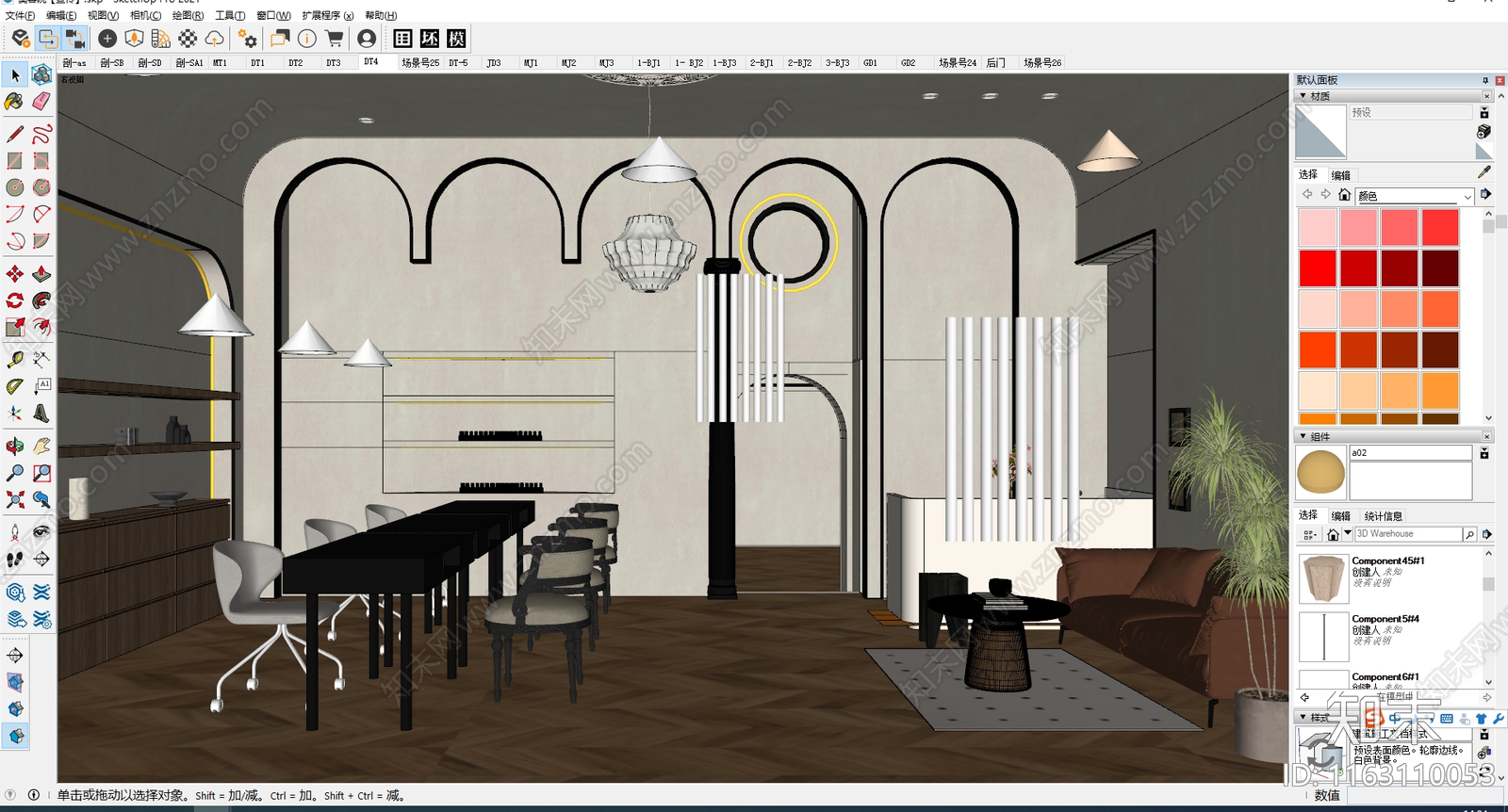Screen dimensions: 1508x812
Task: Select Component5#4 in components list
Action: [x=1390, y=636]
